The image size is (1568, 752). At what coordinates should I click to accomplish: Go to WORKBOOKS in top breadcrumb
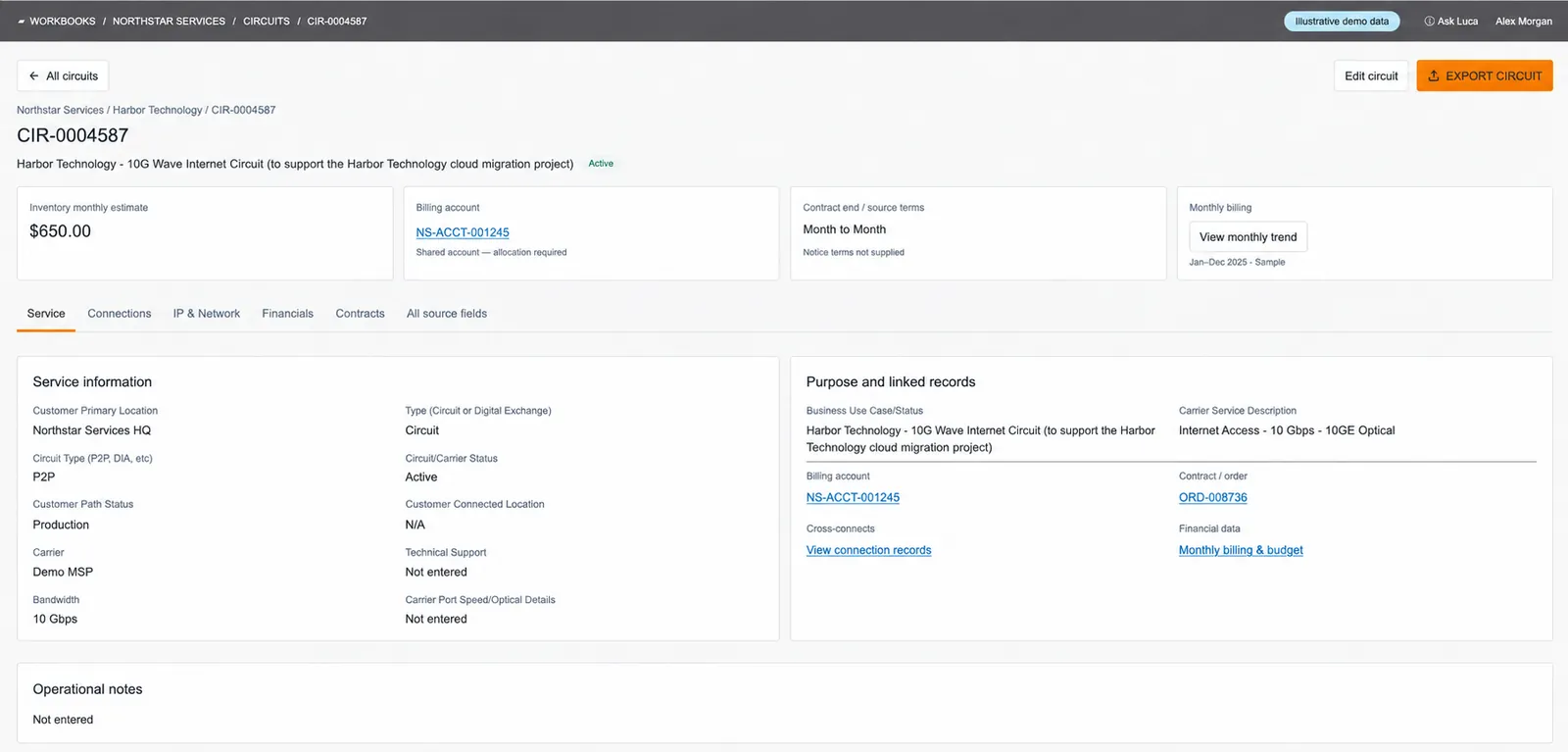[x=63, y=22]
